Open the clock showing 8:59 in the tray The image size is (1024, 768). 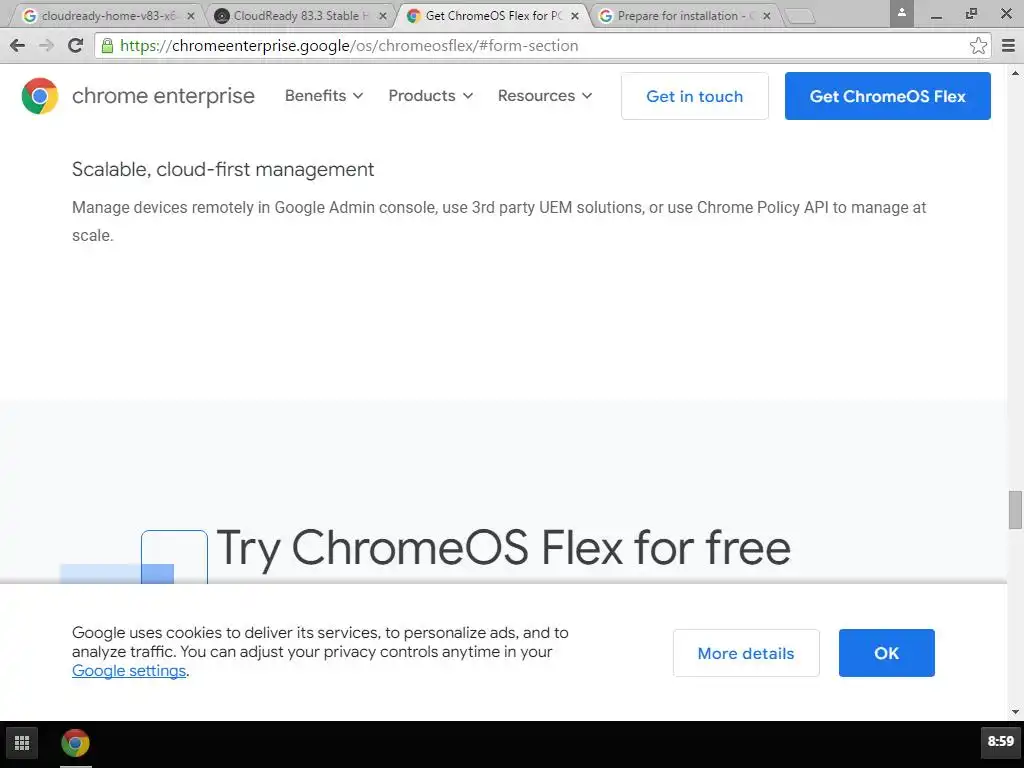(x=1000, y=741)
